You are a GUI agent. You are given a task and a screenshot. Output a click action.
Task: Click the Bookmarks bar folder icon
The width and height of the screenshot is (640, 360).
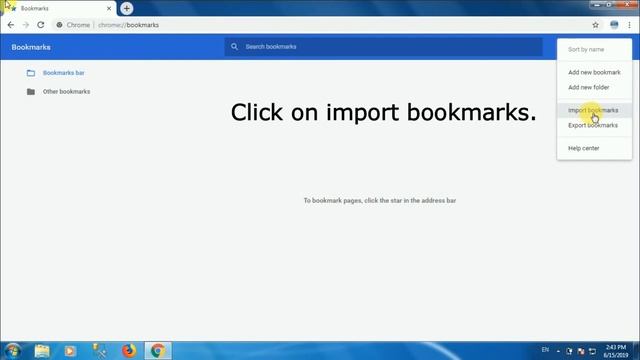(31, 73)
